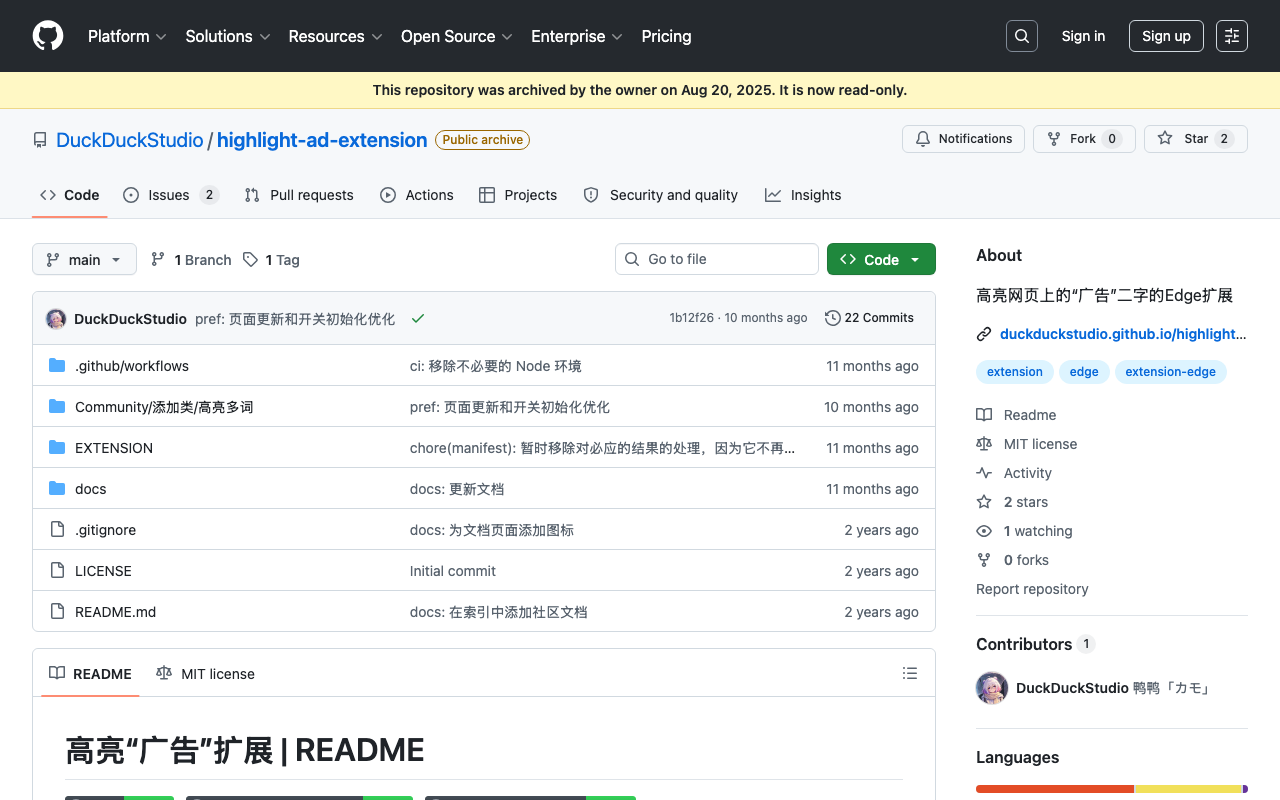The height and width of the screenshot is (800, 1280).
Task: Open the README outline list icon
Action: 910,674
